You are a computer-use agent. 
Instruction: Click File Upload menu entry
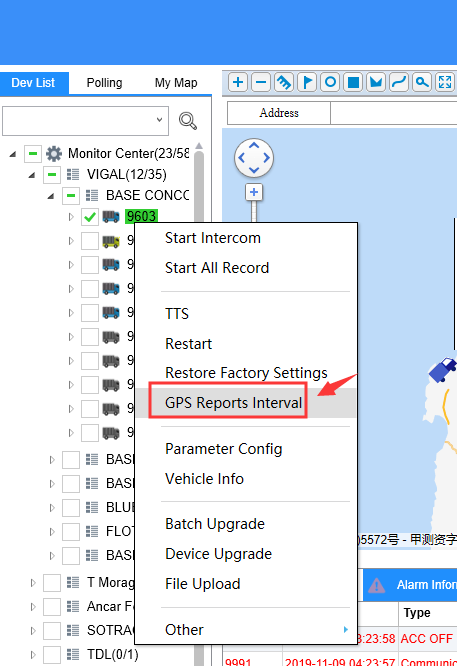(203, 584)
